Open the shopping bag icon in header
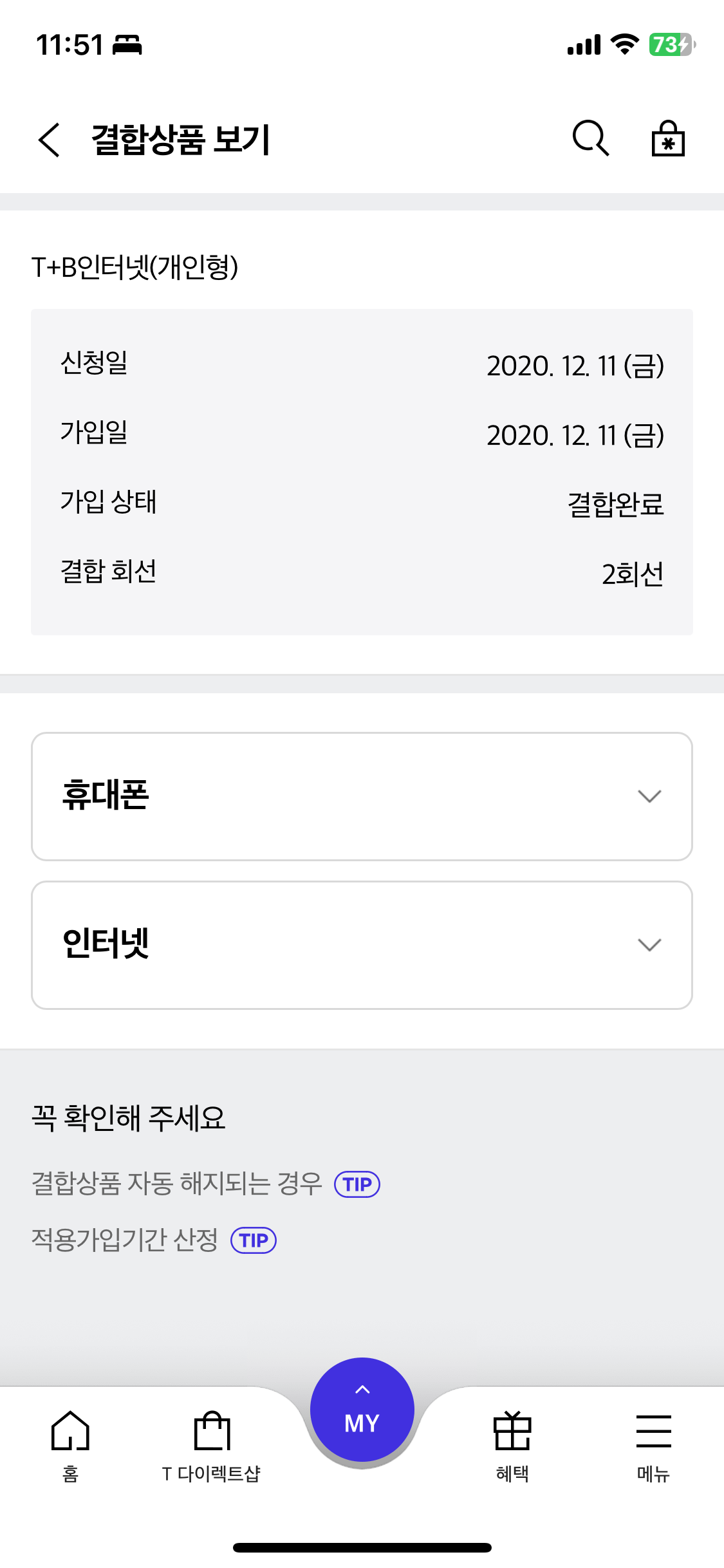The width and height of the screenshot is (724, 1568). pyautogui.click(x=668, y=138)
